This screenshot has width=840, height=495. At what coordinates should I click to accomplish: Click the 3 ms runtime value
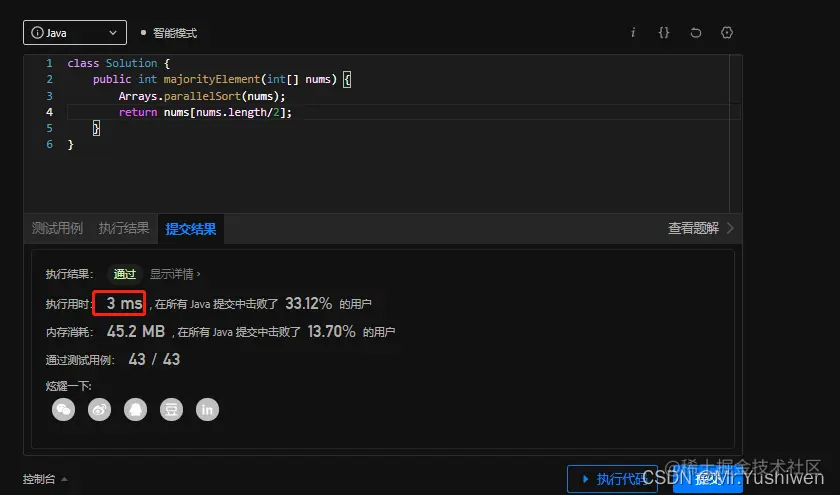(x=124, y=303)
